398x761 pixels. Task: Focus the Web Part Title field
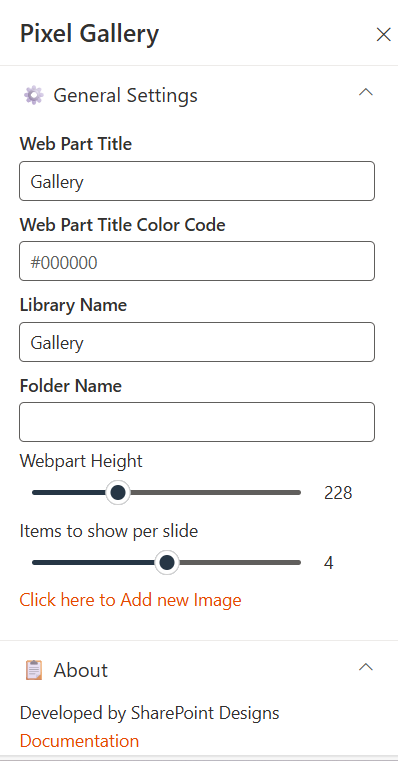[197, 181]
